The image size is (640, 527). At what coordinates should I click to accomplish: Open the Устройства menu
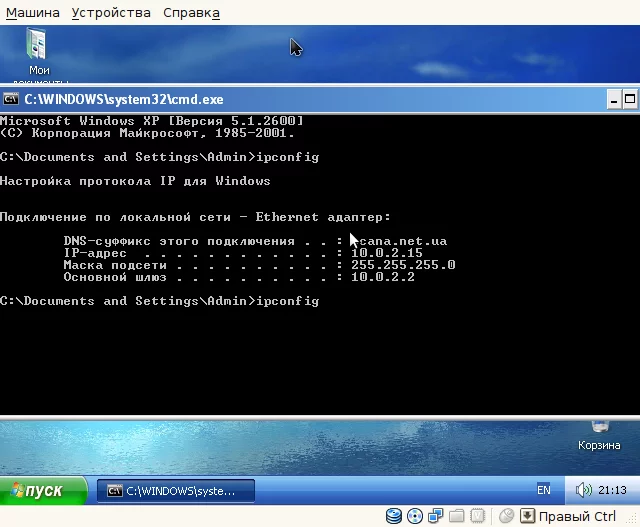111,13
